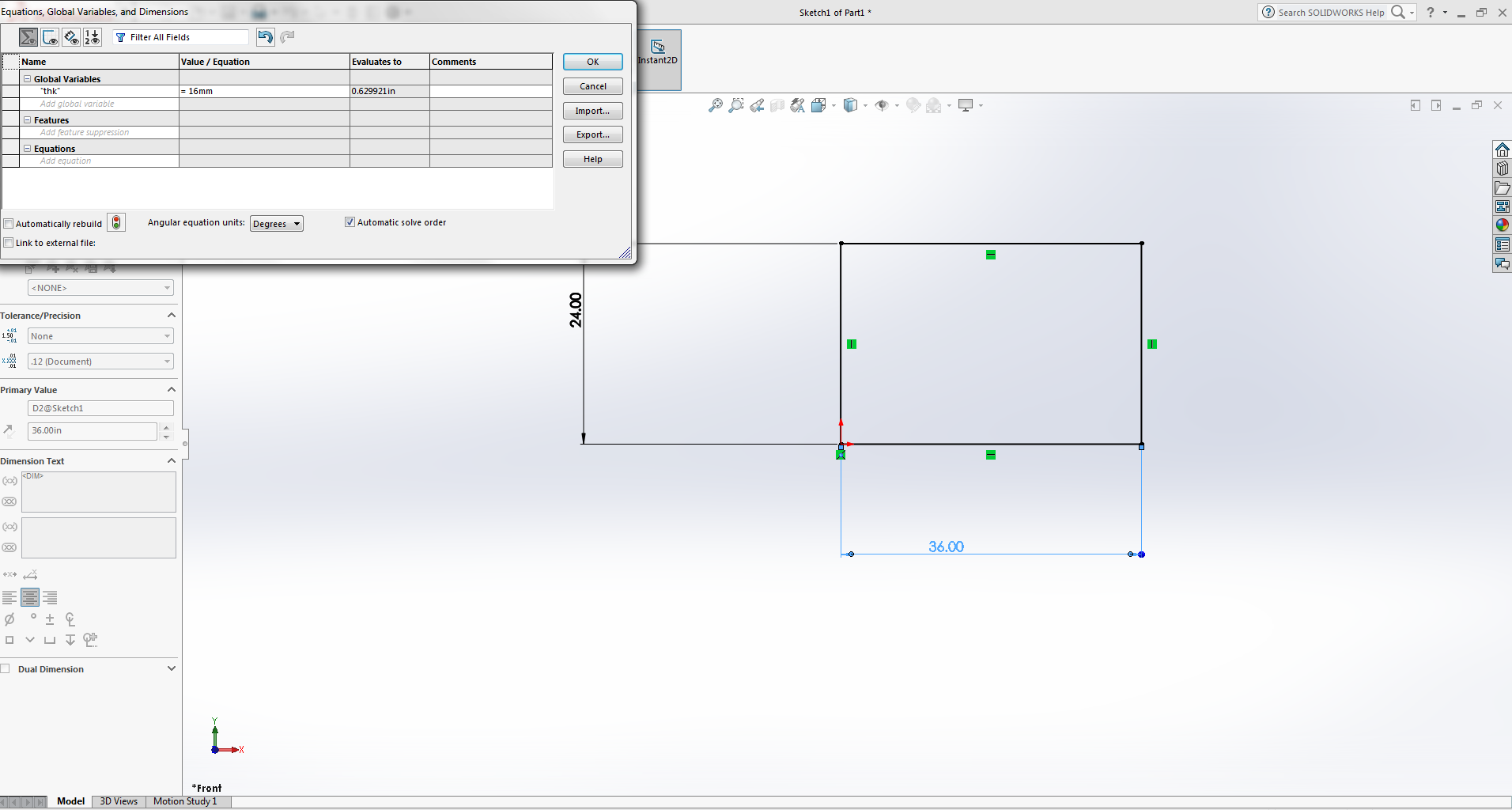Click OK in the Equations dialog
Image resolution: width=1512 pixels, height=810 pixels.
593,62
